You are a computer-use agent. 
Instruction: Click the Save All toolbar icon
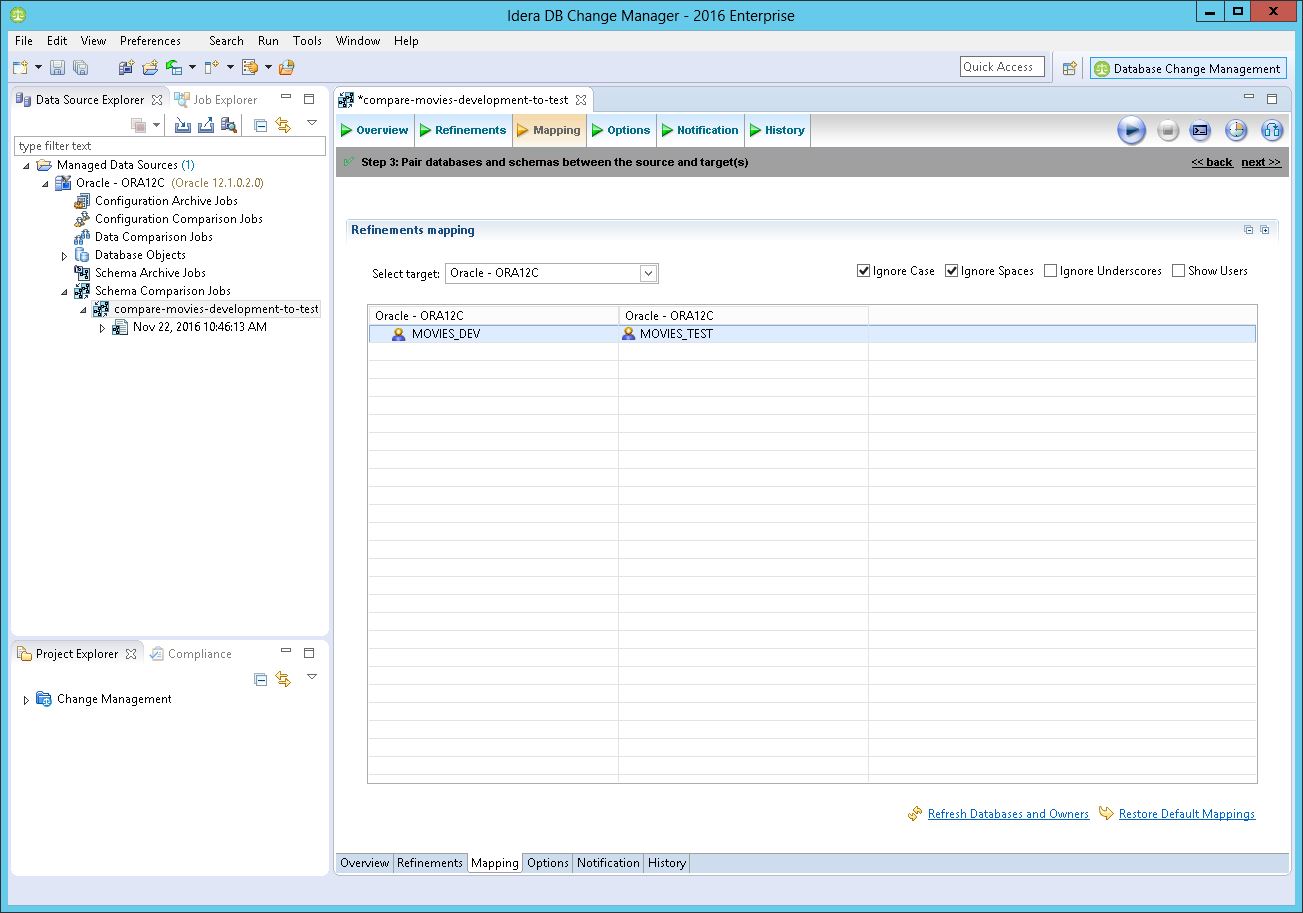(81, 67)
